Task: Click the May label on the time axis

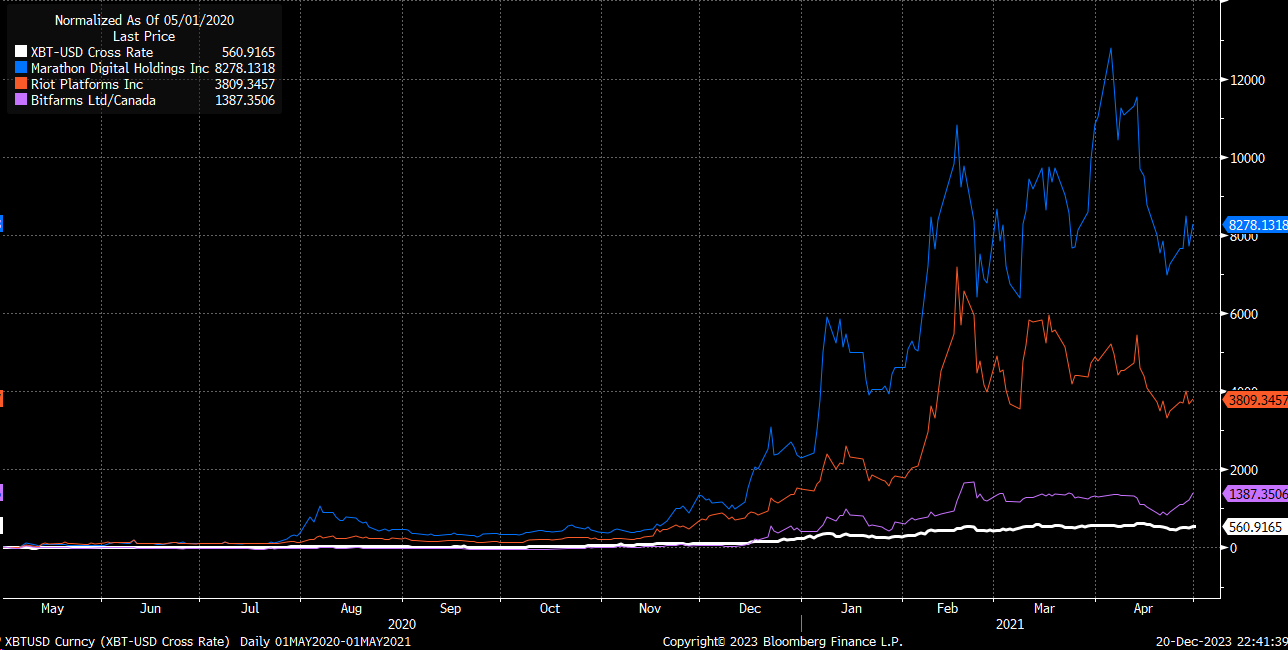Action: click(x=51, y=608)
